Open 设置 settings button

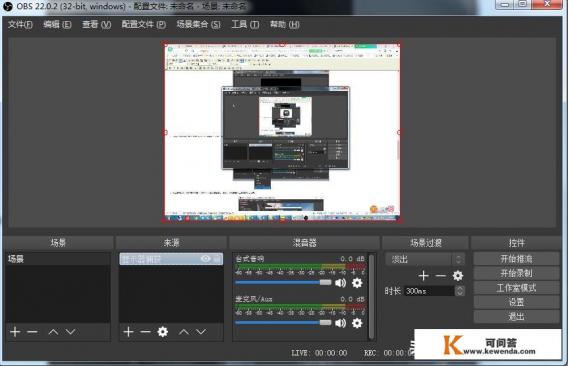point(516,302)
